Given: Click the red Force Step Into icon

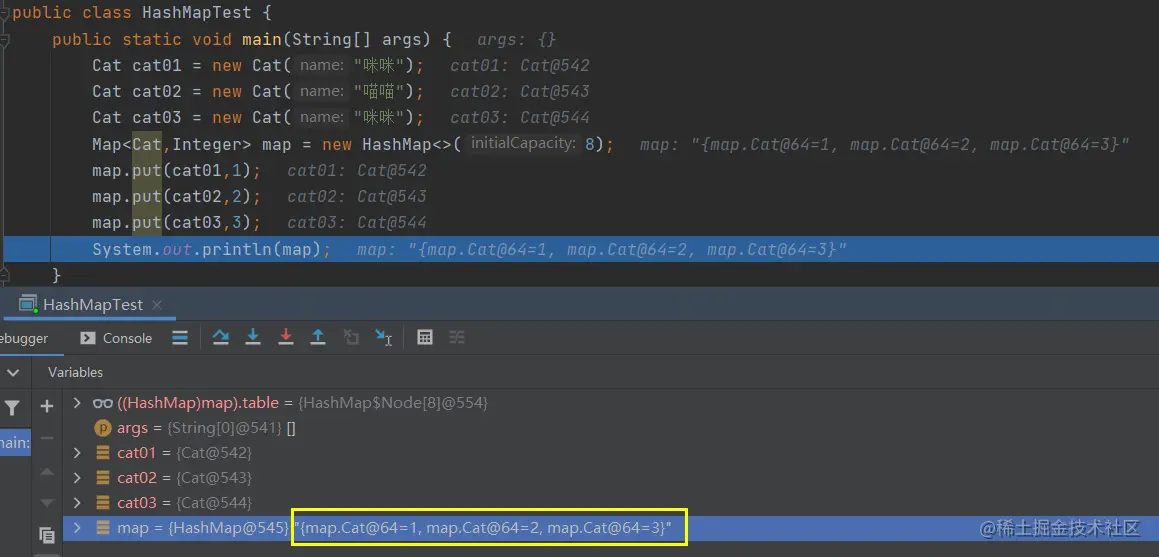Looking at the screenshot, I should [x=285, y=338].
